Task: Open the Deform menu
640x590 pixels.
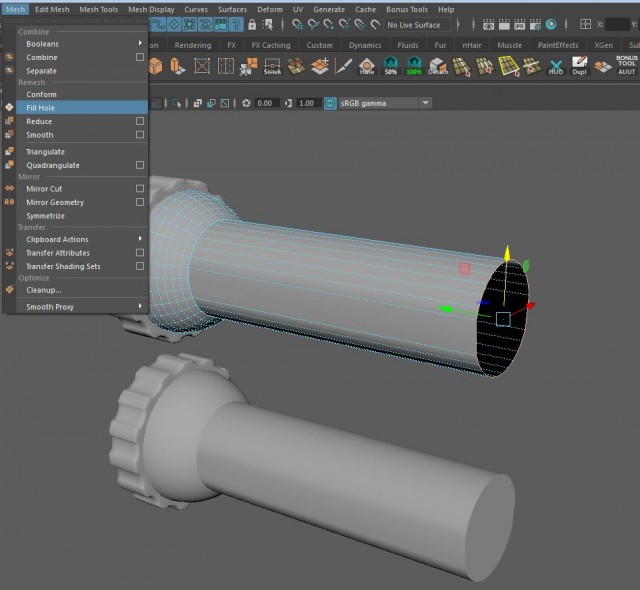Action: coord(270,9)
